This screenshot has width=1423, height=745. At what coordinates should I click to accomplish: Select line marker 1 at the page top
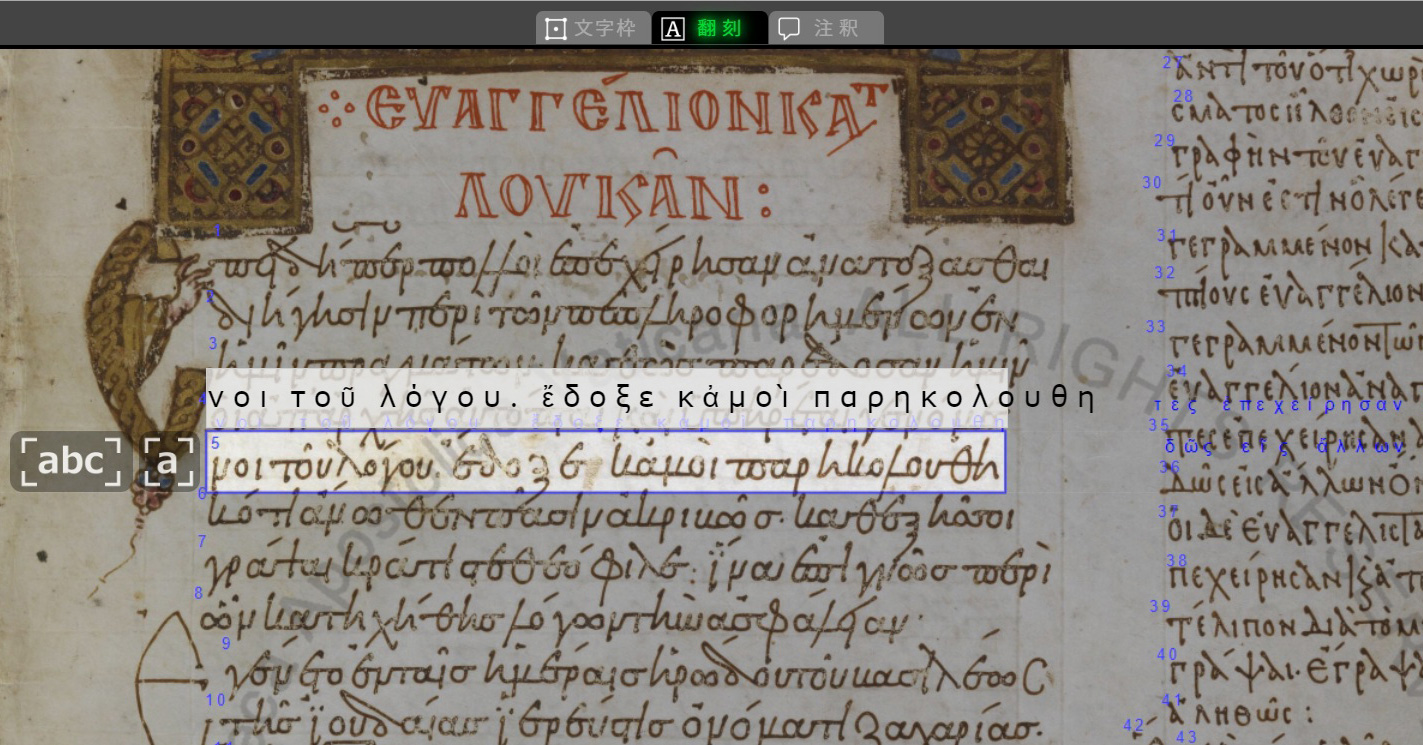click(218, 230)
